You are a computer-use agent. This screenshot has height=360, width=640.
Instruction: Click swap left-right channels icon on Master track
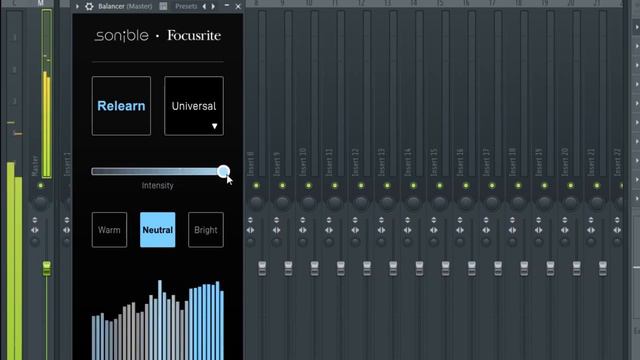(35, 230)
